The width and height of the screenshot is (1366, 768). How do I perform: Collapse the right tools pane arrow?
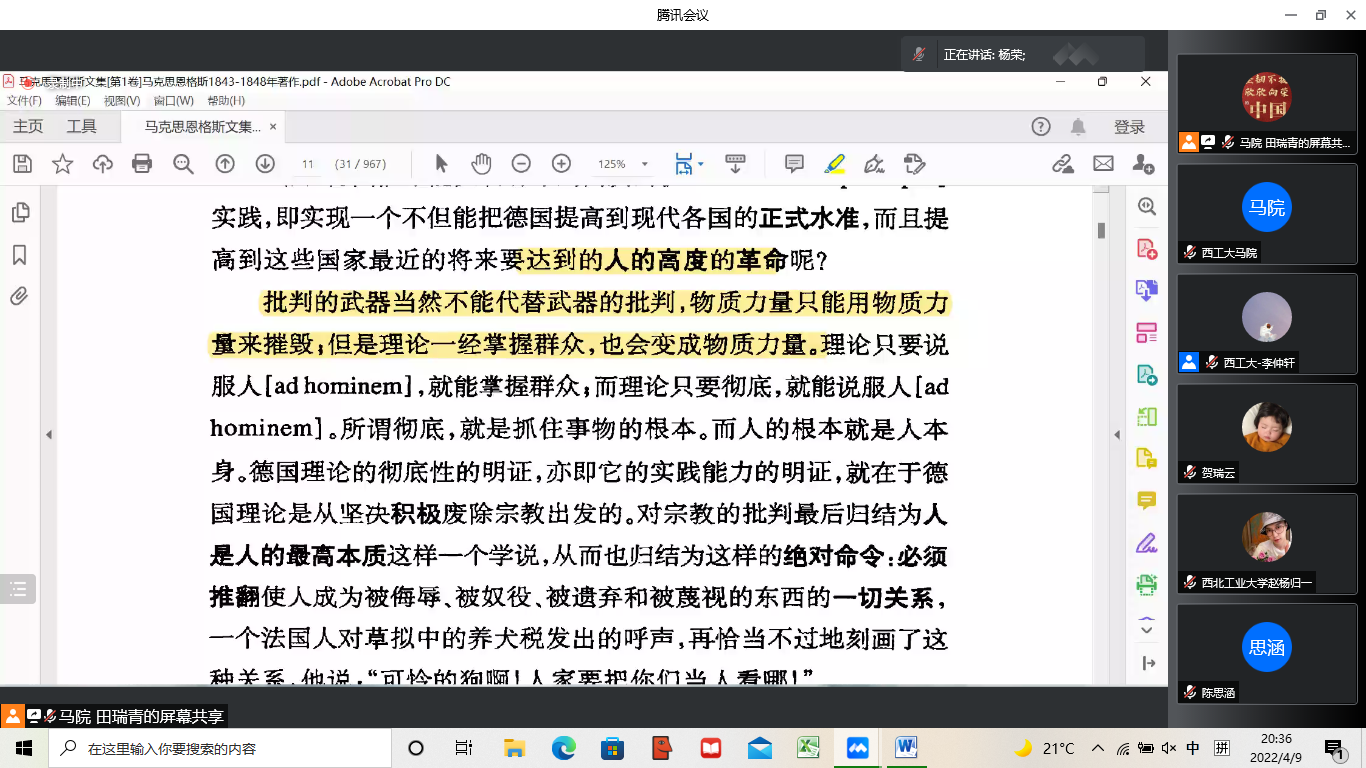click(x=1118, y=435)
